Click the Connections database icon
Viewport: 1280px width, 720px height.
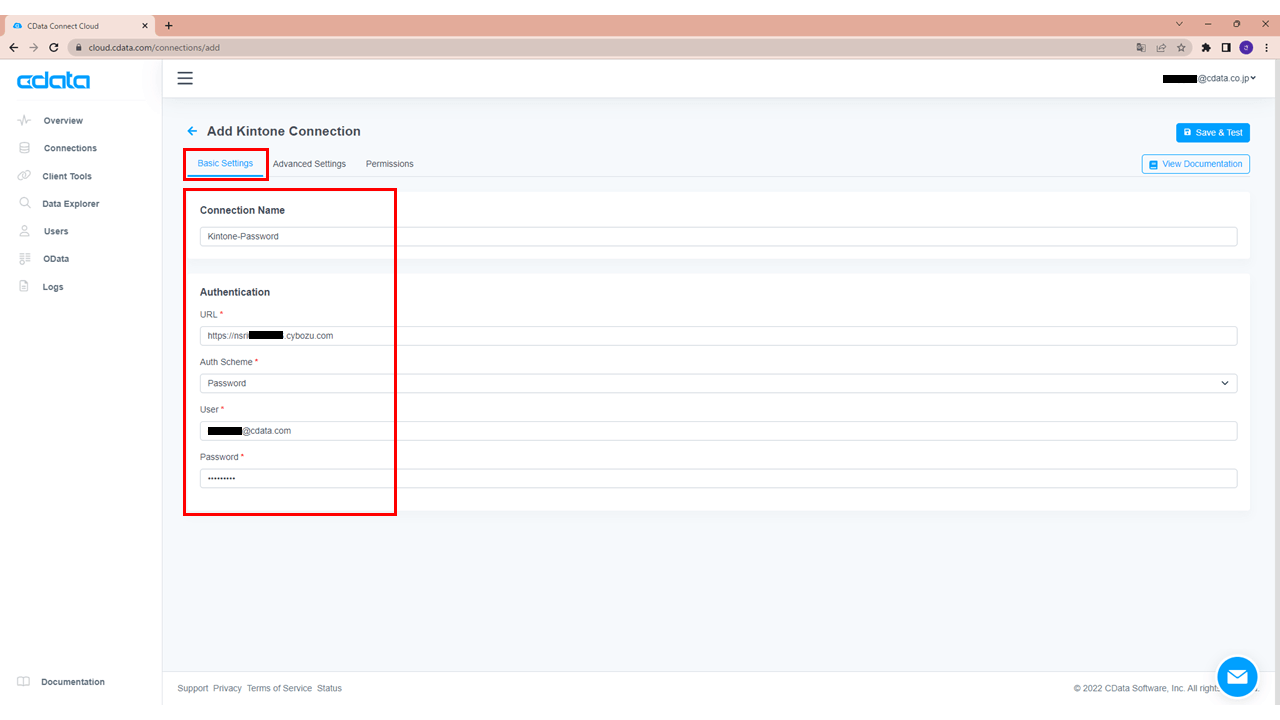click(24, 148)
